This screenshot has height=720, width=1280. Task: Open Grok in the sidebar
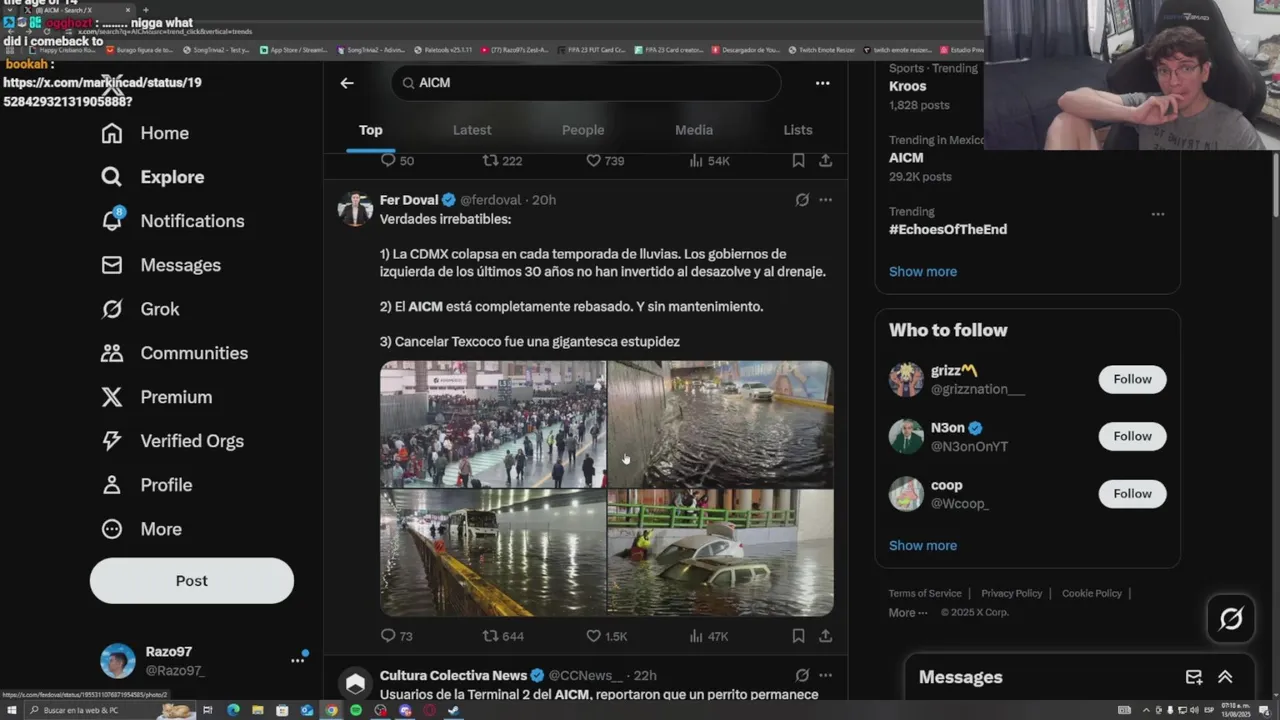tap(140, 309)
